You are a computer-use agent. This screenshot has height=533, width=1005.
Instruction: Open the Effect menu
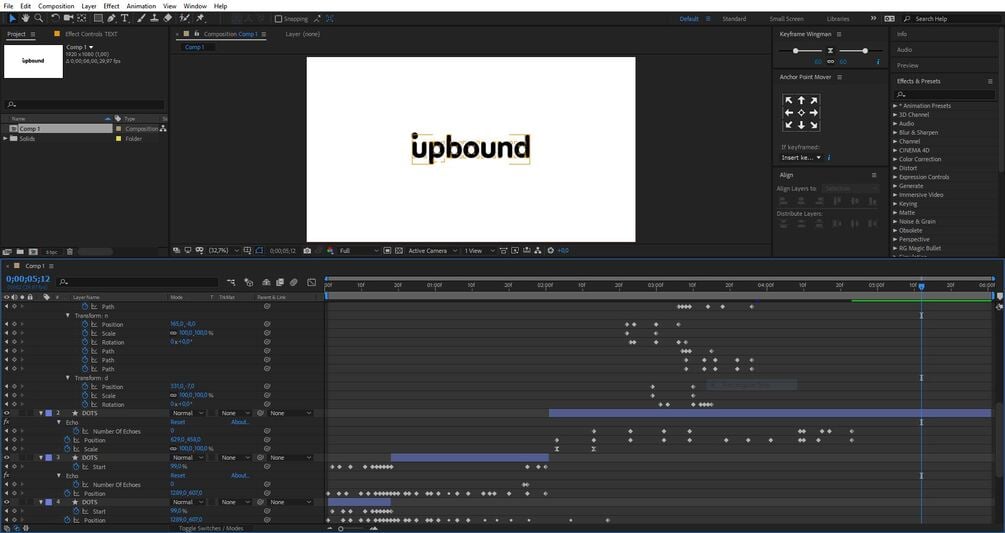point(112,6)
